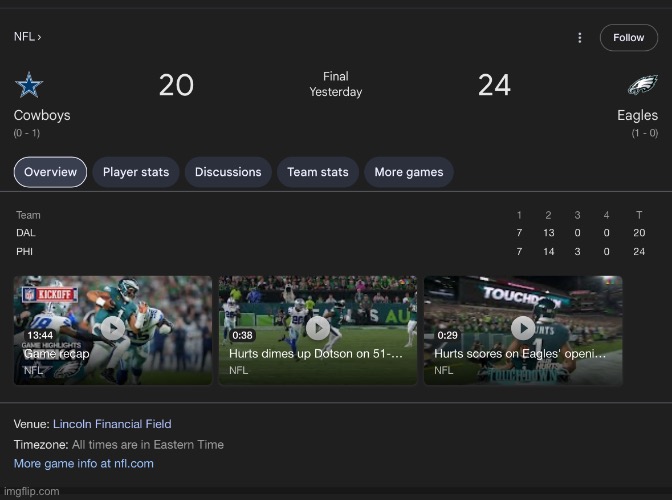Click the Final Yesterday status text
Viewport: 672px width, 500px height.
pyautogui.click(x=336, y=84)
